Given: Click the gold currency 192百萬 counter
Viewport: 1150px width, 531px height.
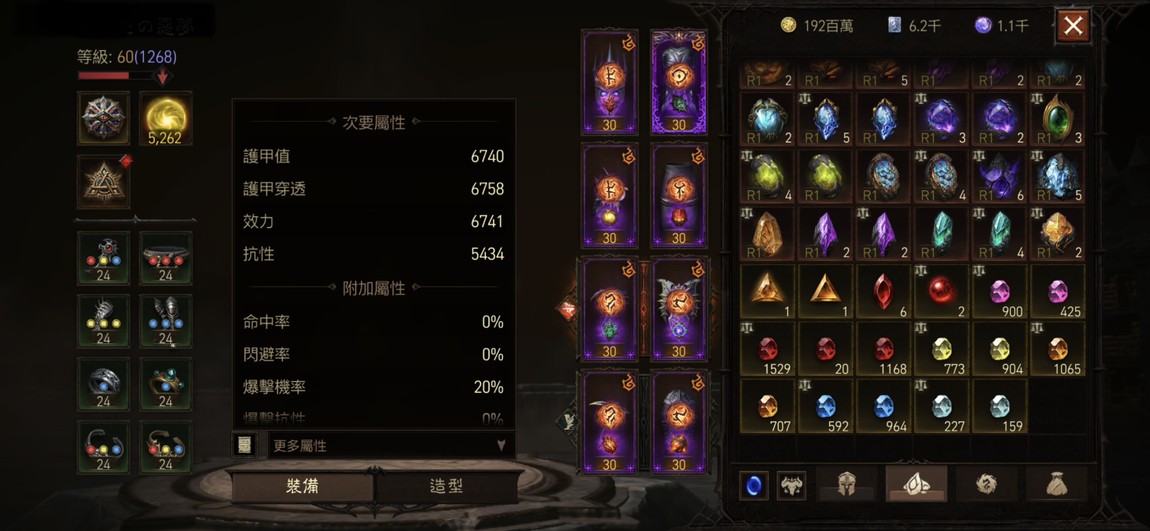Looking at the screenshot, I should pos(816,26).
